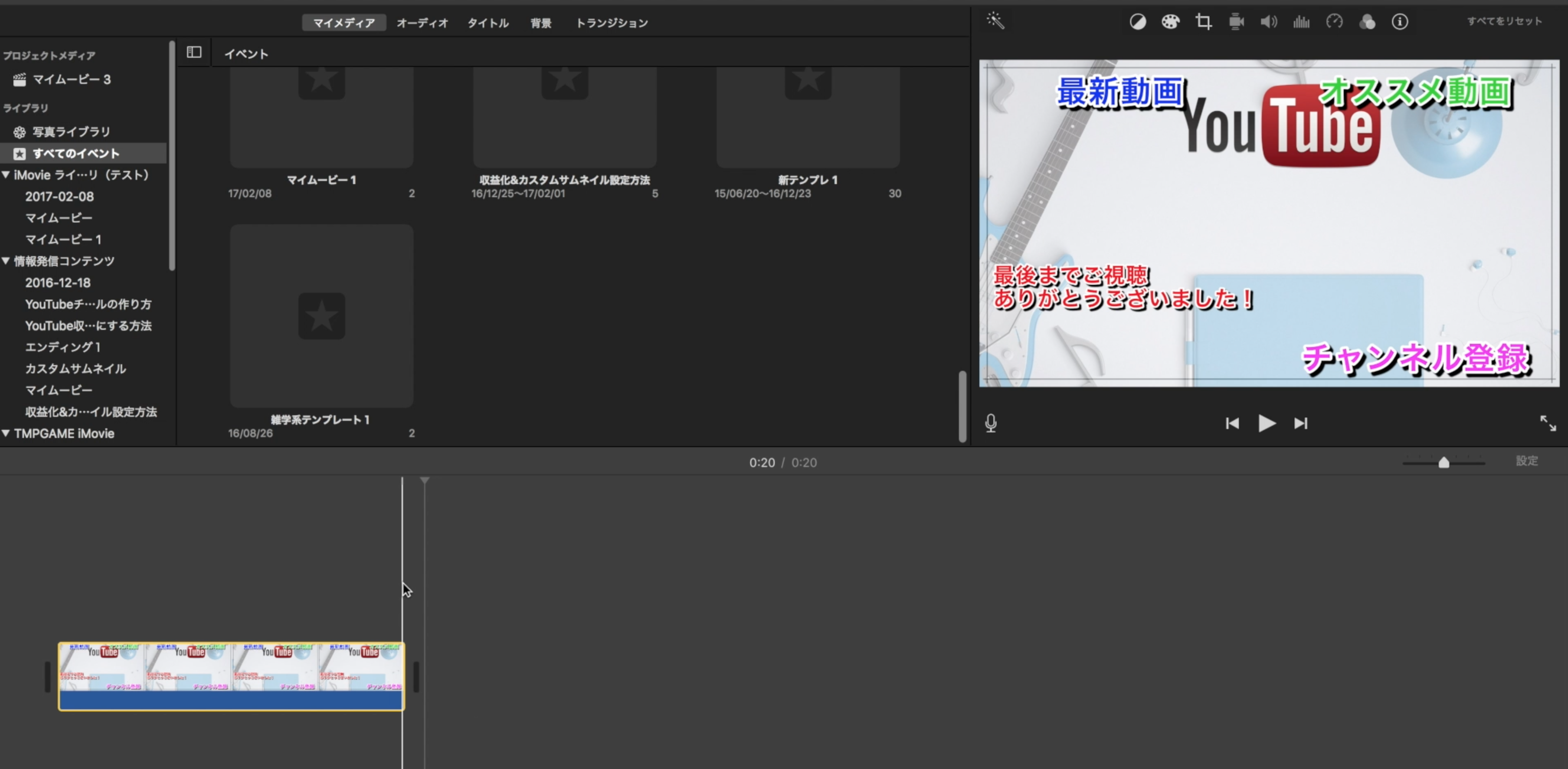1568x769 pixels.
Task: Open the stabilization camera icon
Action: (1236, 22)
